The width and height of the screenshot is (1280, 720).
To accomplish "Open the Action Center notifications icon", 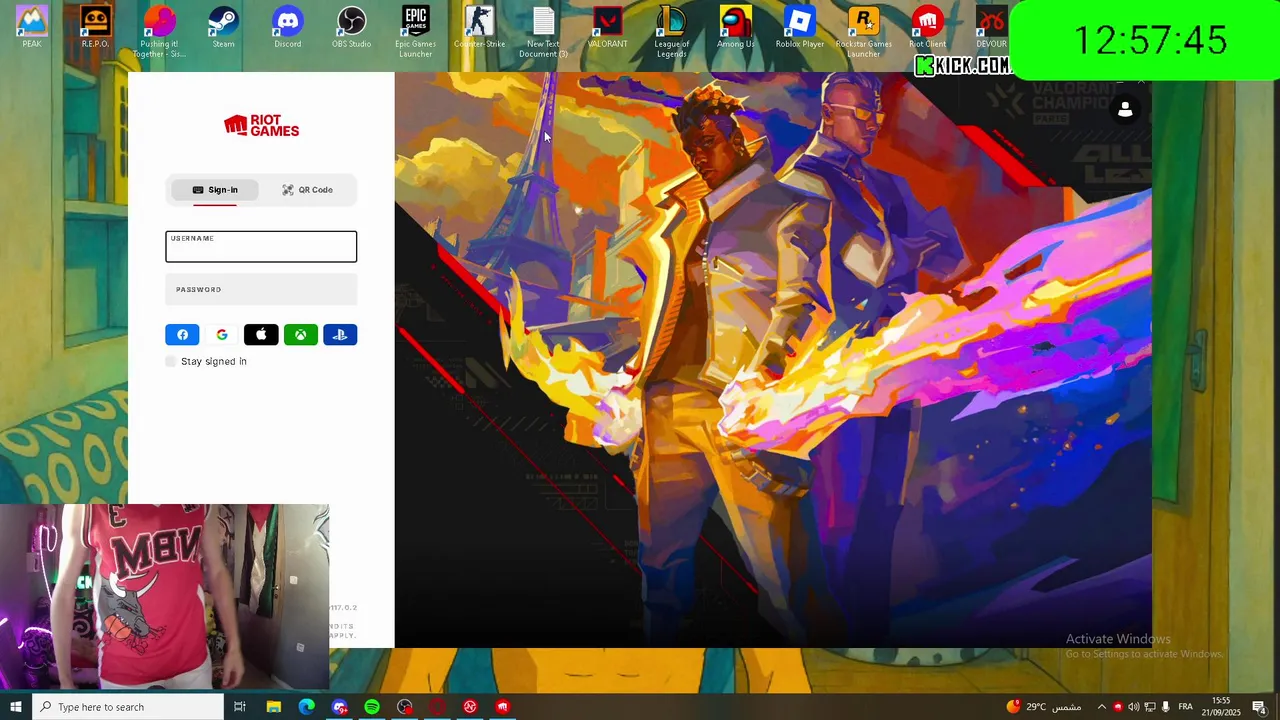I will coord(1259,707).
